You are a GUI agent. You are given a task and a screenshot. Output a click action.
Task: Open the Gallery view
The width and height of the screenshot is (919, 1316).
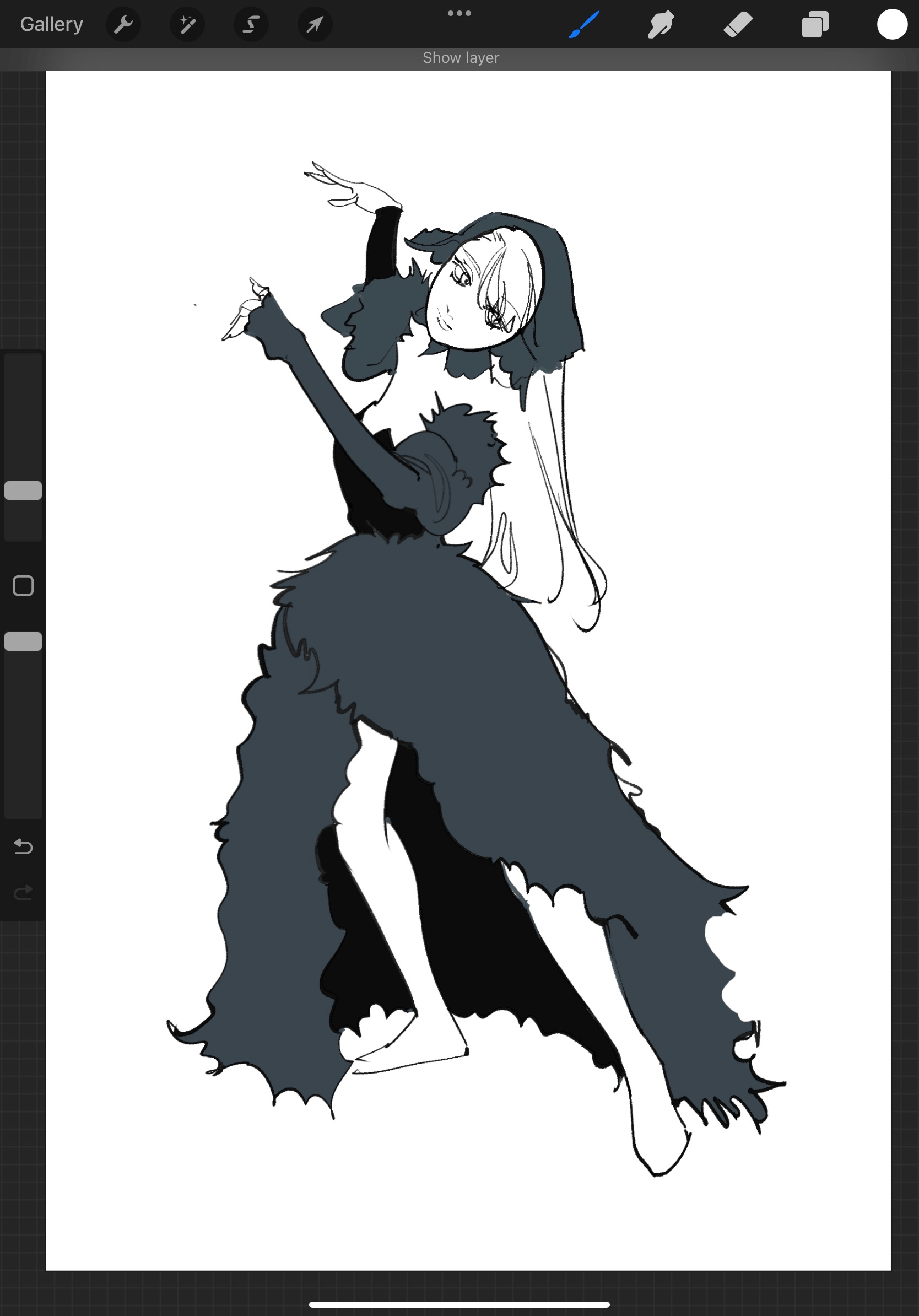(52, 24)
